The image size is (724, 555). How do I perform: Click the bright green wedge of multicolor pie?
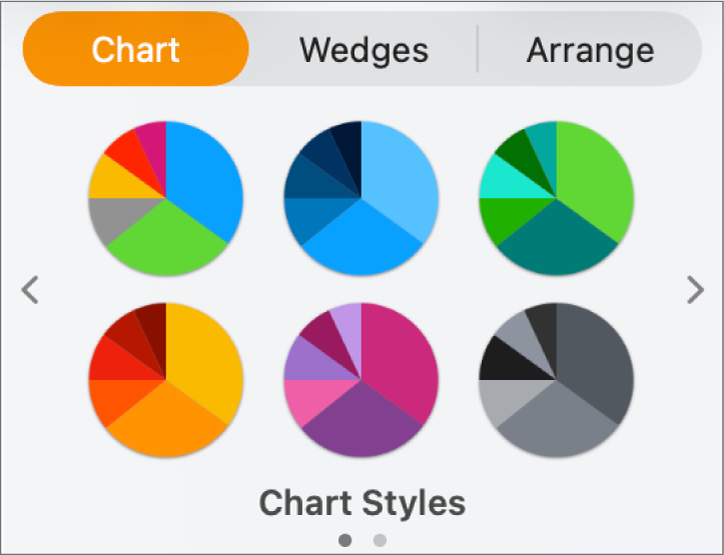point(175,245)
